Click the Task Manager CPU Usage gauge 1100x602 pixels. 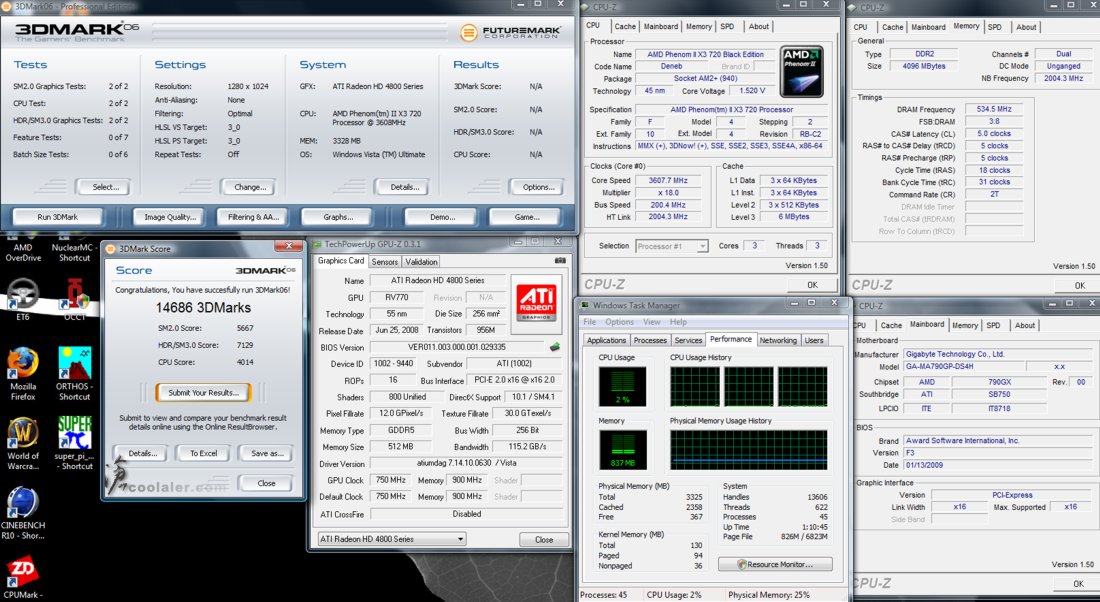coord(622,386)
